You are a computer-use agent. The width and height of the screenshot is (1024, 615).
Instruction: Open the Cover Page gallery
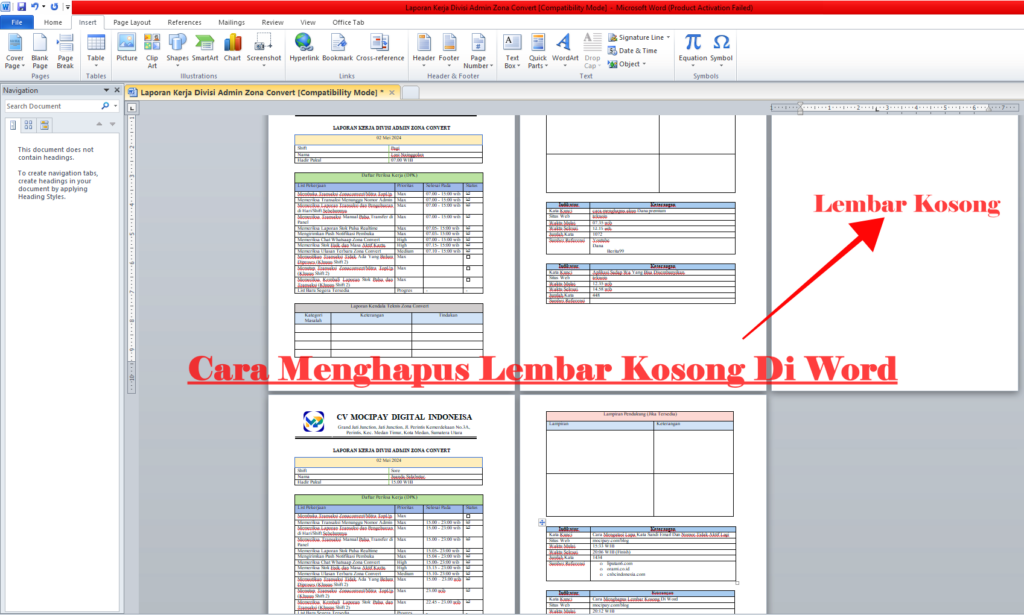click(14, 50)
